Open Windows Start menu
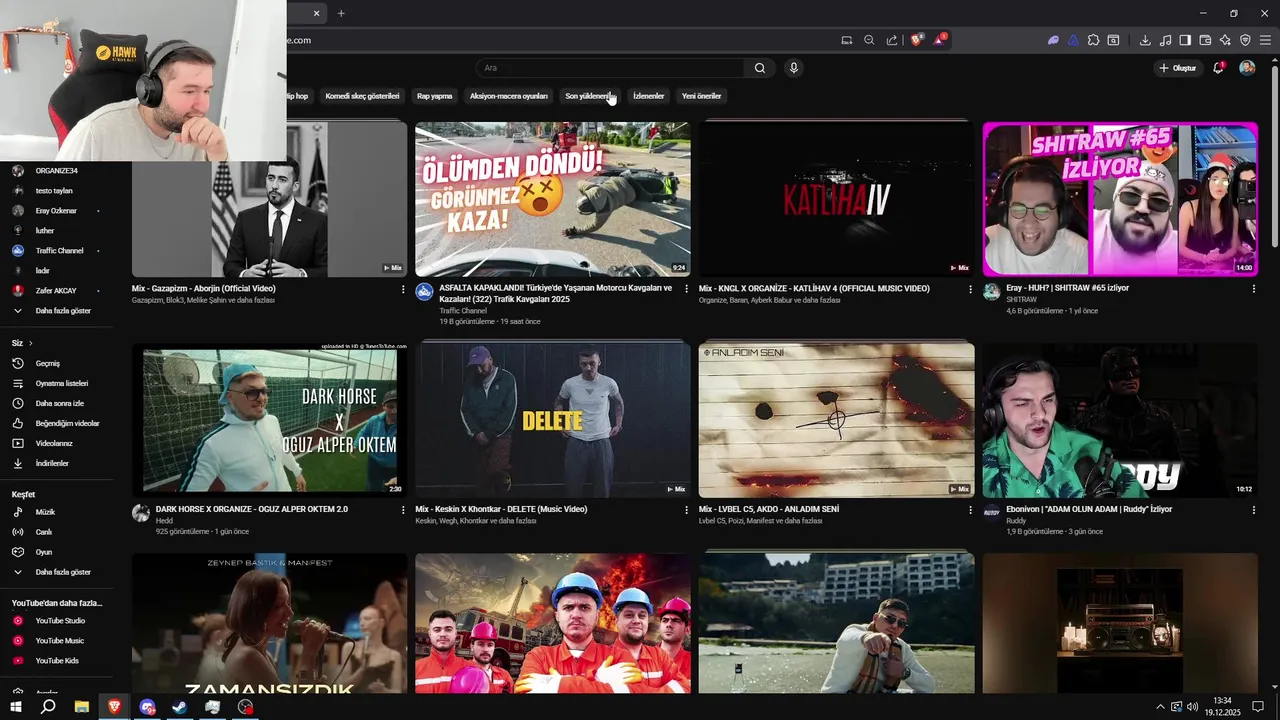This screenshot has height=720, width=1280. (16, 707)
